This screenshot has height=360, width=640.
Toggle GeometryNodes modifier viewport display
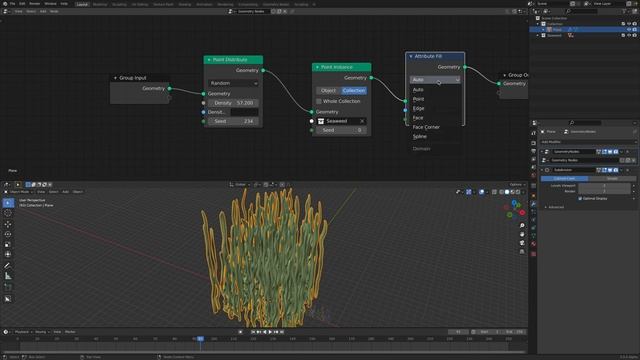(610, 152)
